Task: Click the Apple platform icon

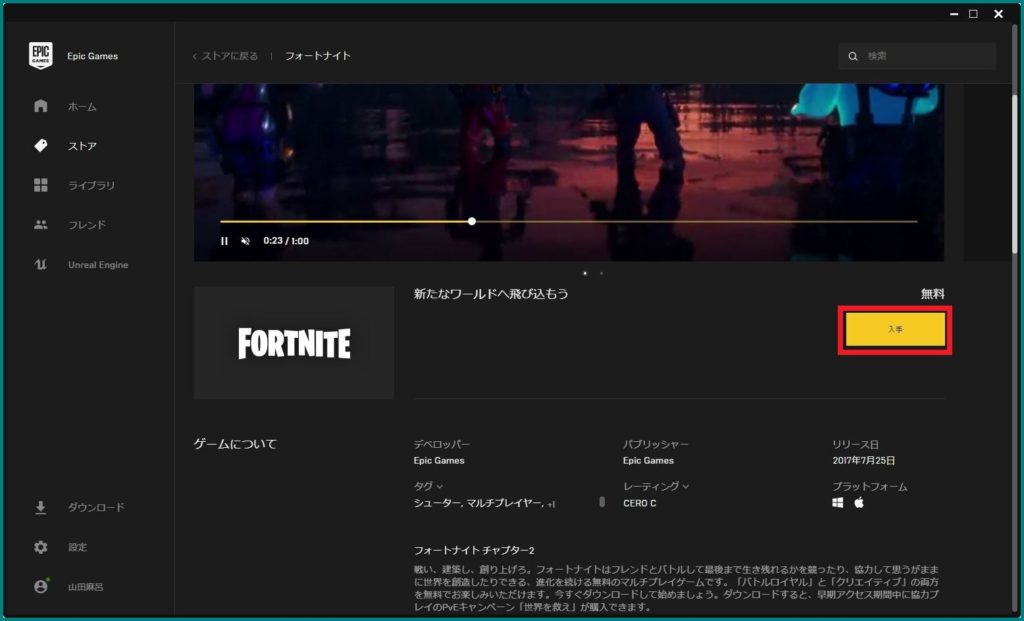Action: (859, 502)
